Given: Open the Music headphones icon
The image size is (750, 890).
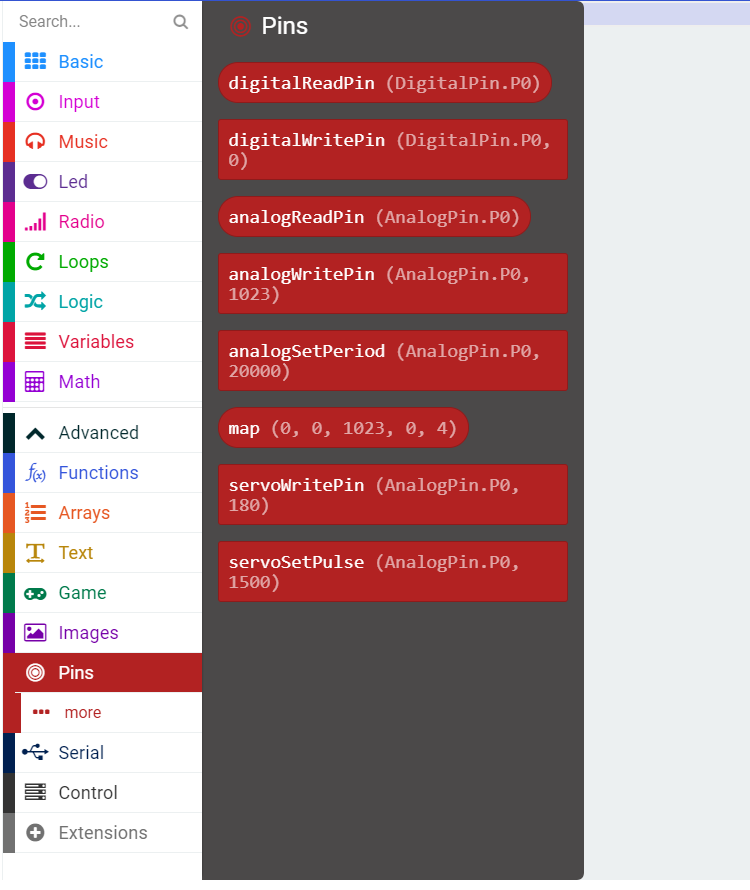Looking at the screenshot, I should 35,141.
